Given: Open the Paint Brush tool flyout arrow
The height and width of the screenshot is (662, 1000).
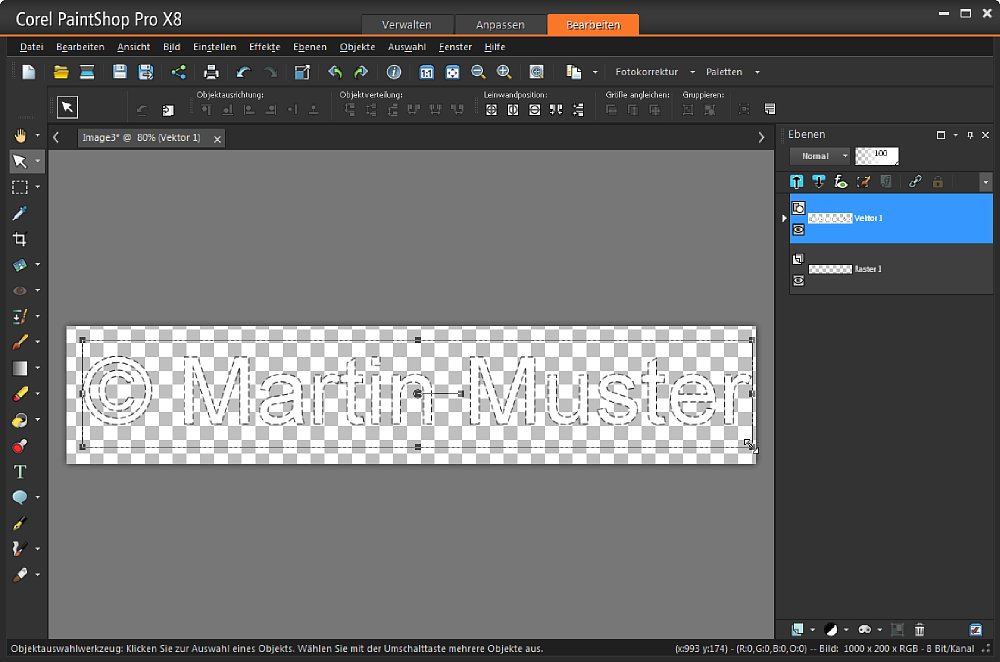Looking at the screenshot, I should coord(38,342).
